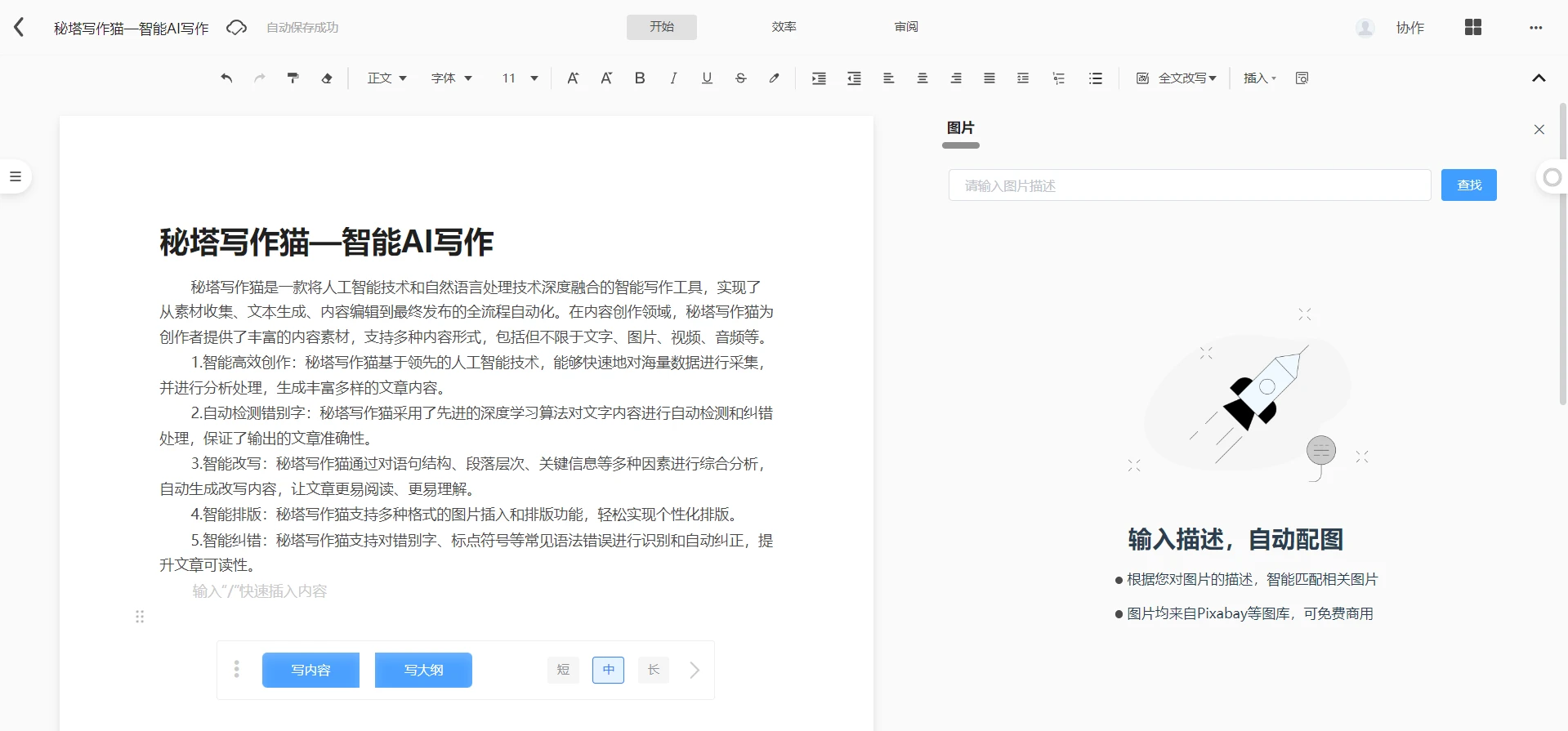The width and height of the screenshot is (1568, 731).
Task: Open the more options ellipsis menu
Action: [1536, 28]
